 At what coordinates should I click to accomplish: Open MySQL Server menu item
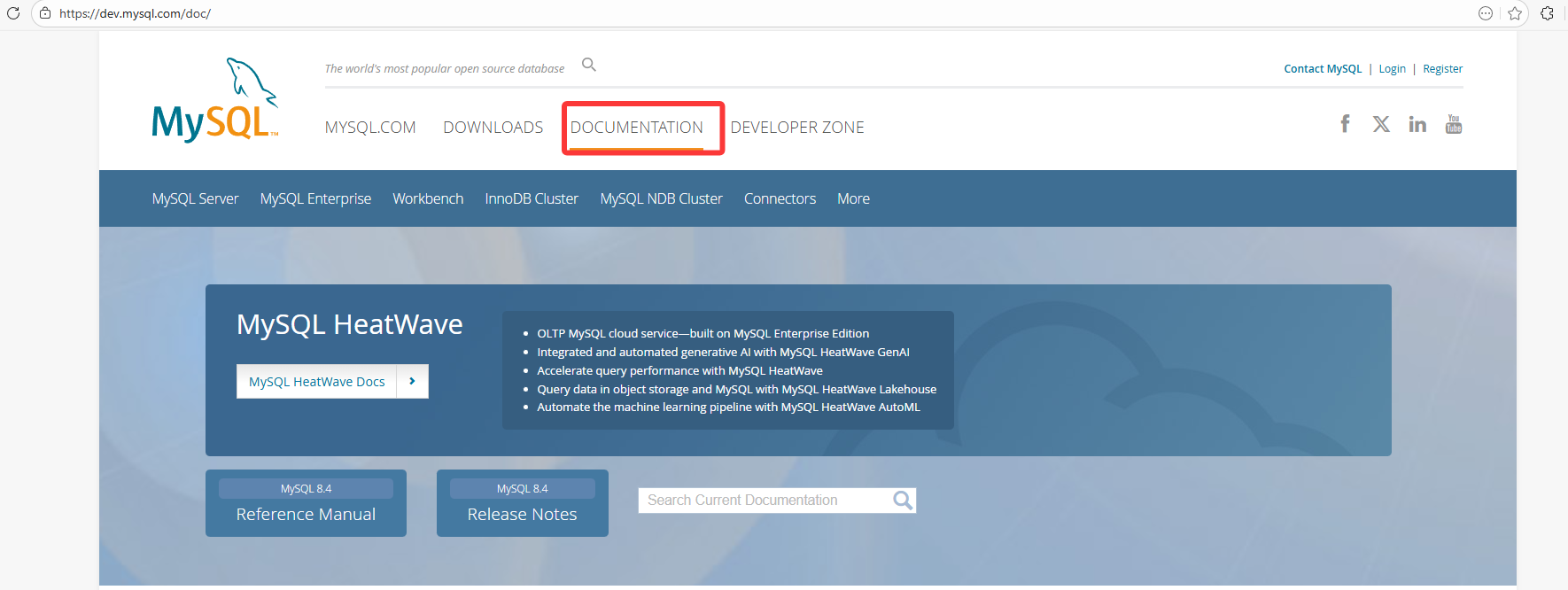point(195,198)
